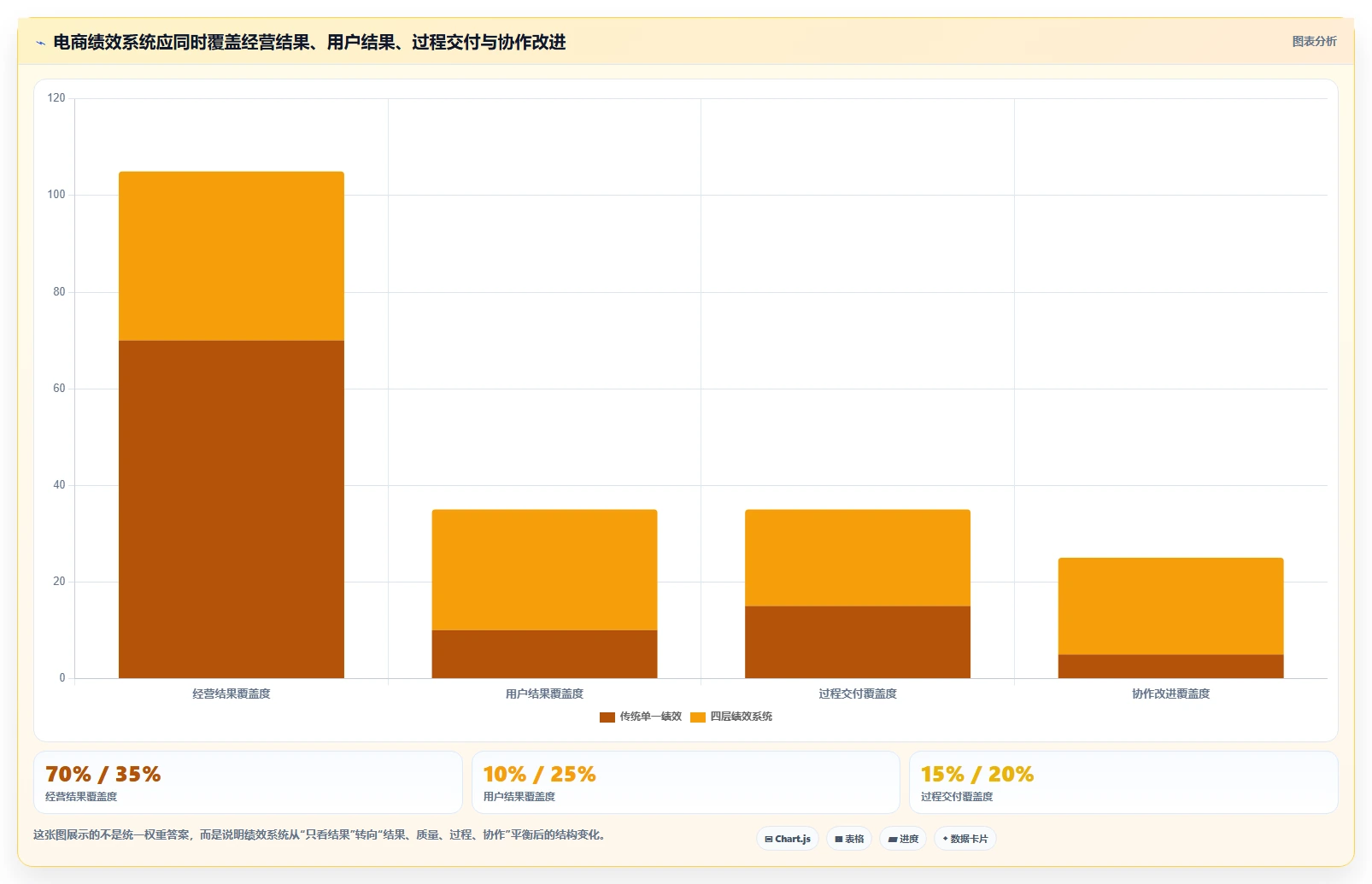Click 过程交付覆盖度 caption under 15% / 20%

point(957,797)
